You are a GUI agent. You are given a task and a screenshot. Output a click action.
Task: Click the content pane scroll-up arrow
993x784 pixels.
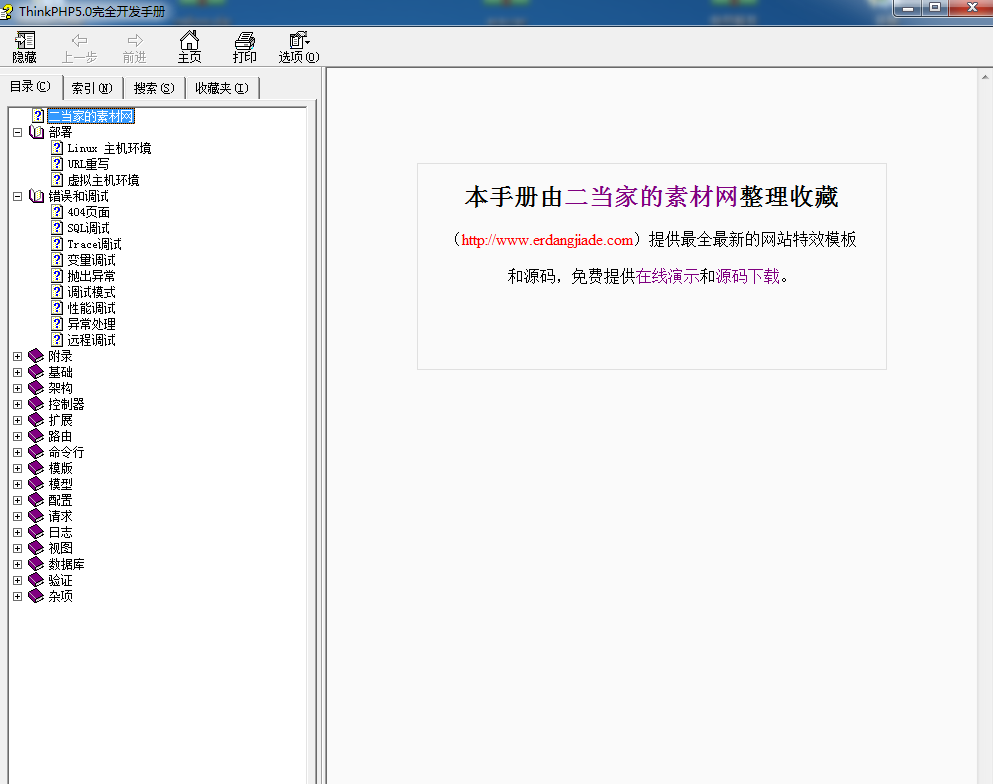click(x=985, y=77)
